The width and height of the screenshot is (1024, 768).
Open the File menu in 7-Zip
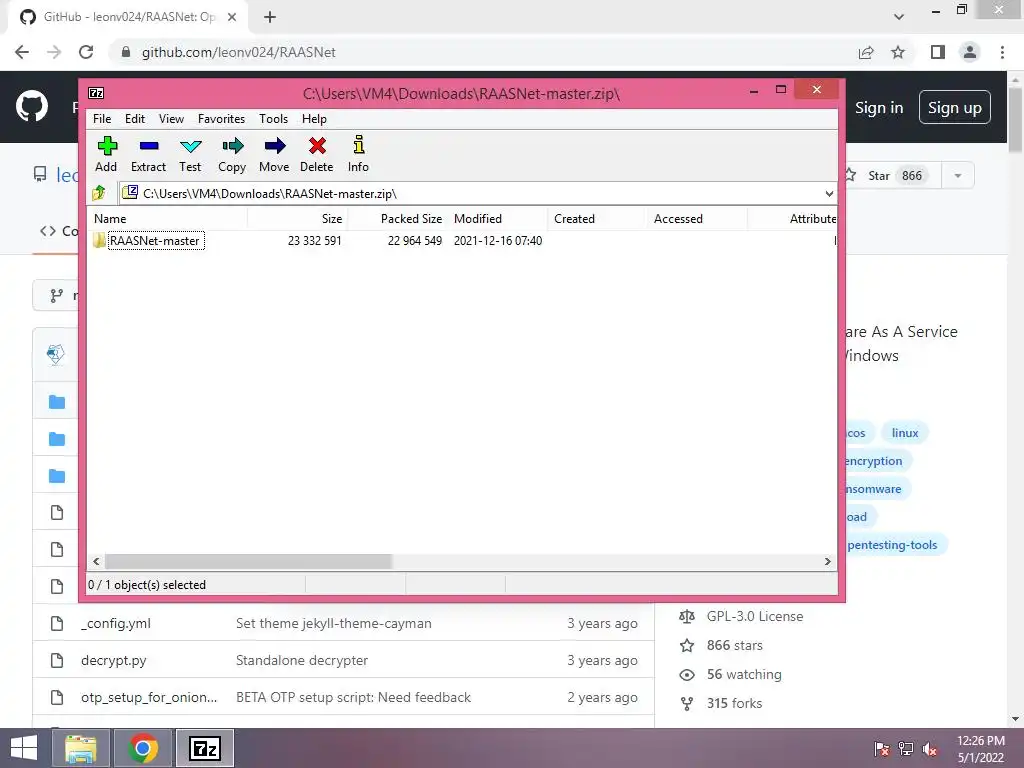102,119
